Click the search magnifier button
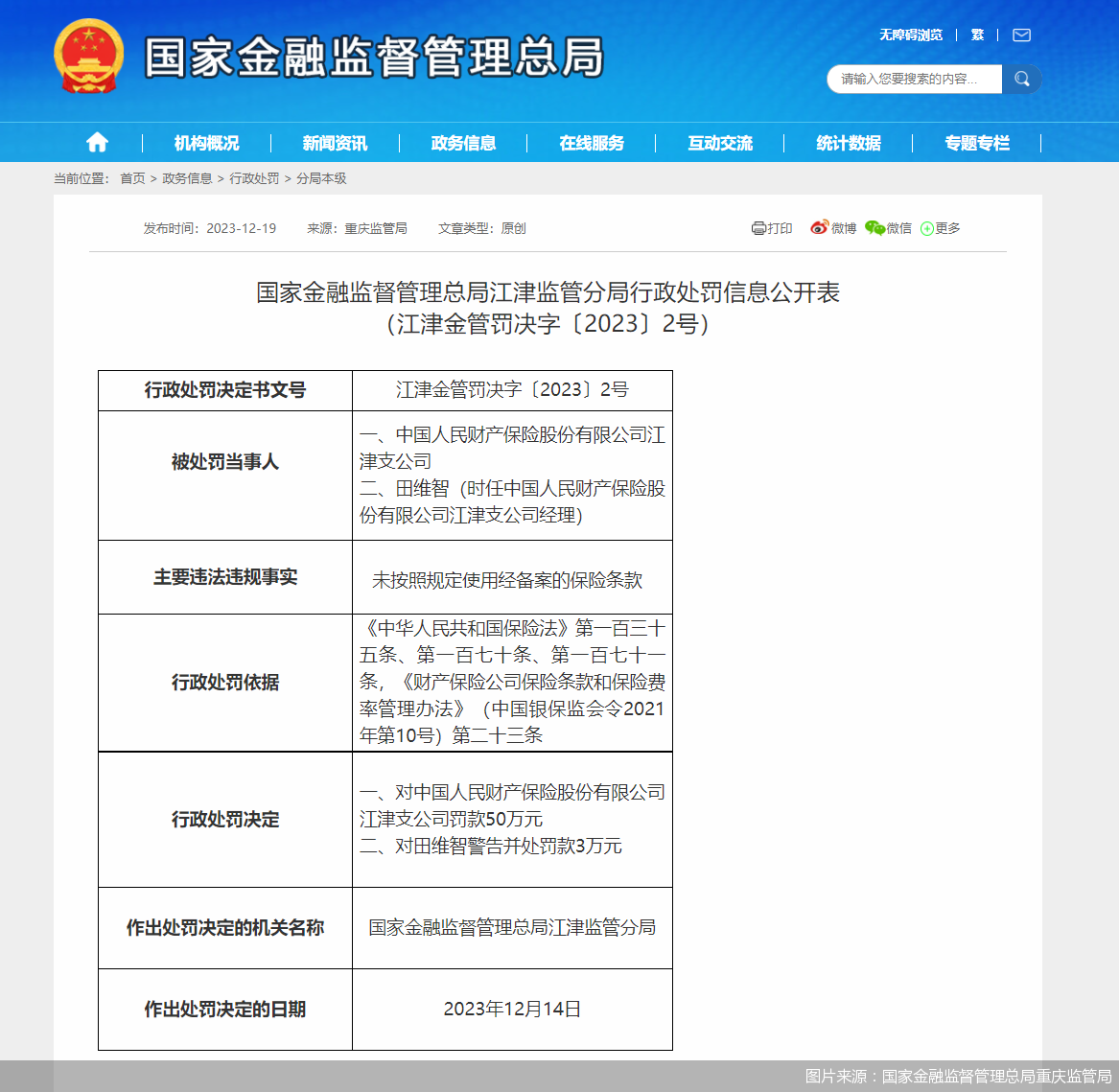Image resolution: width=1119 pixels, height=1092 pixels. tap(1022, 79)
